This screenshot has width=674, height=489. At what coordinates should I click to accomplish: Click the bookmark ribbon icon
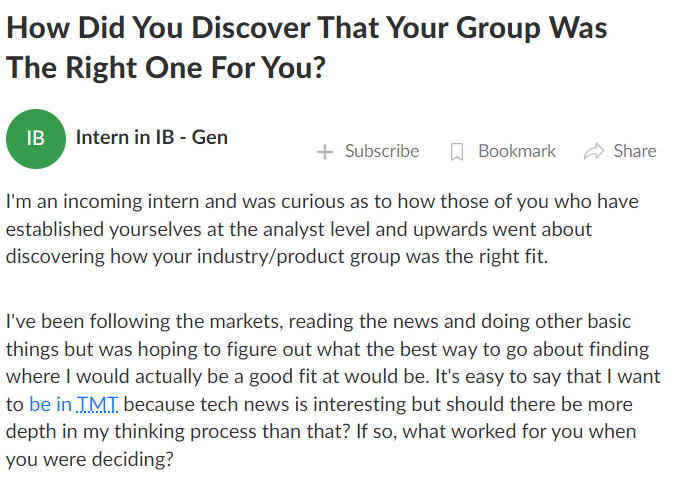coord(457,152)
